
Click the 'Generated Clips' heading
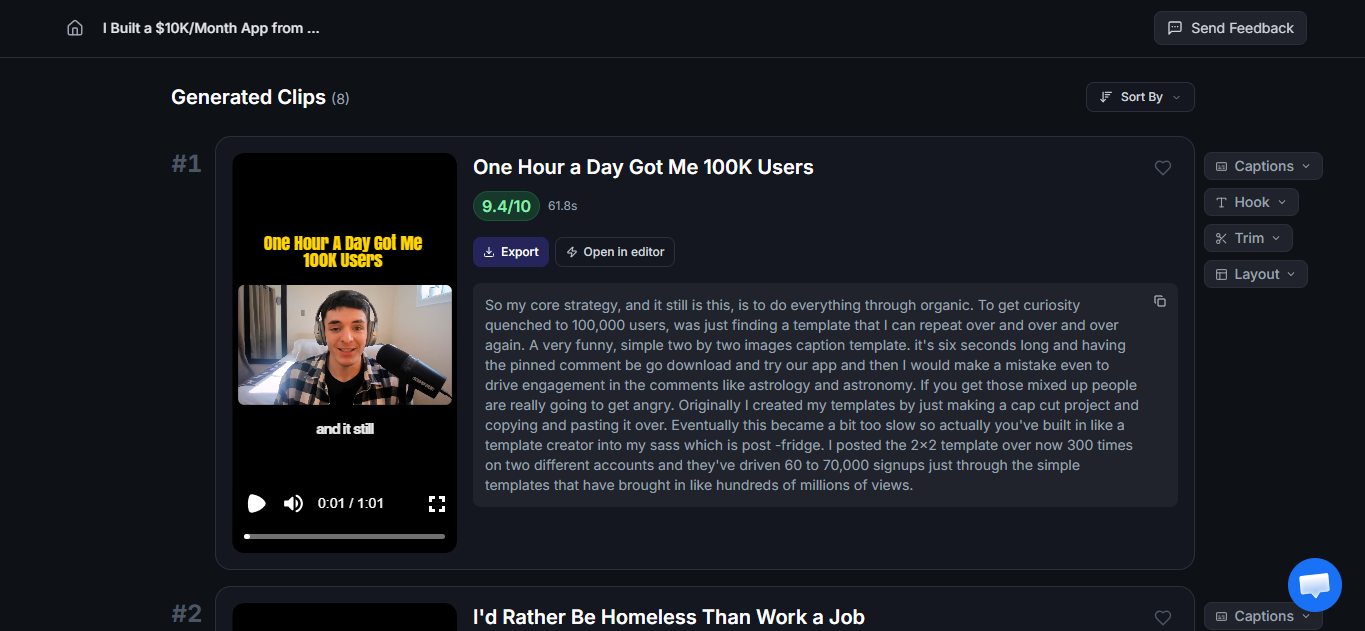[248, 97]
